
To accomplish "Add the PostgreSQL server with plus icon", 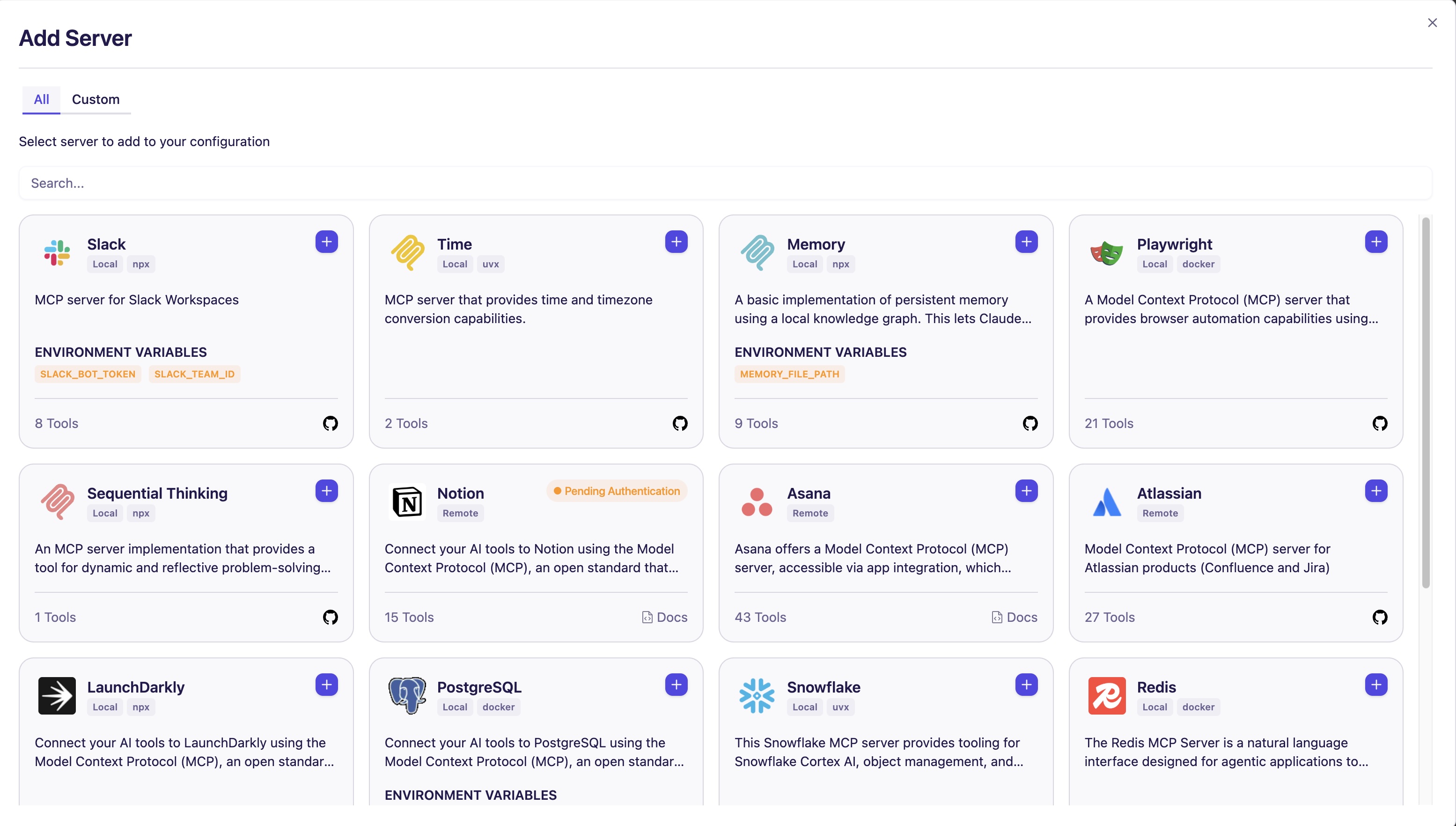I will 676,685.
